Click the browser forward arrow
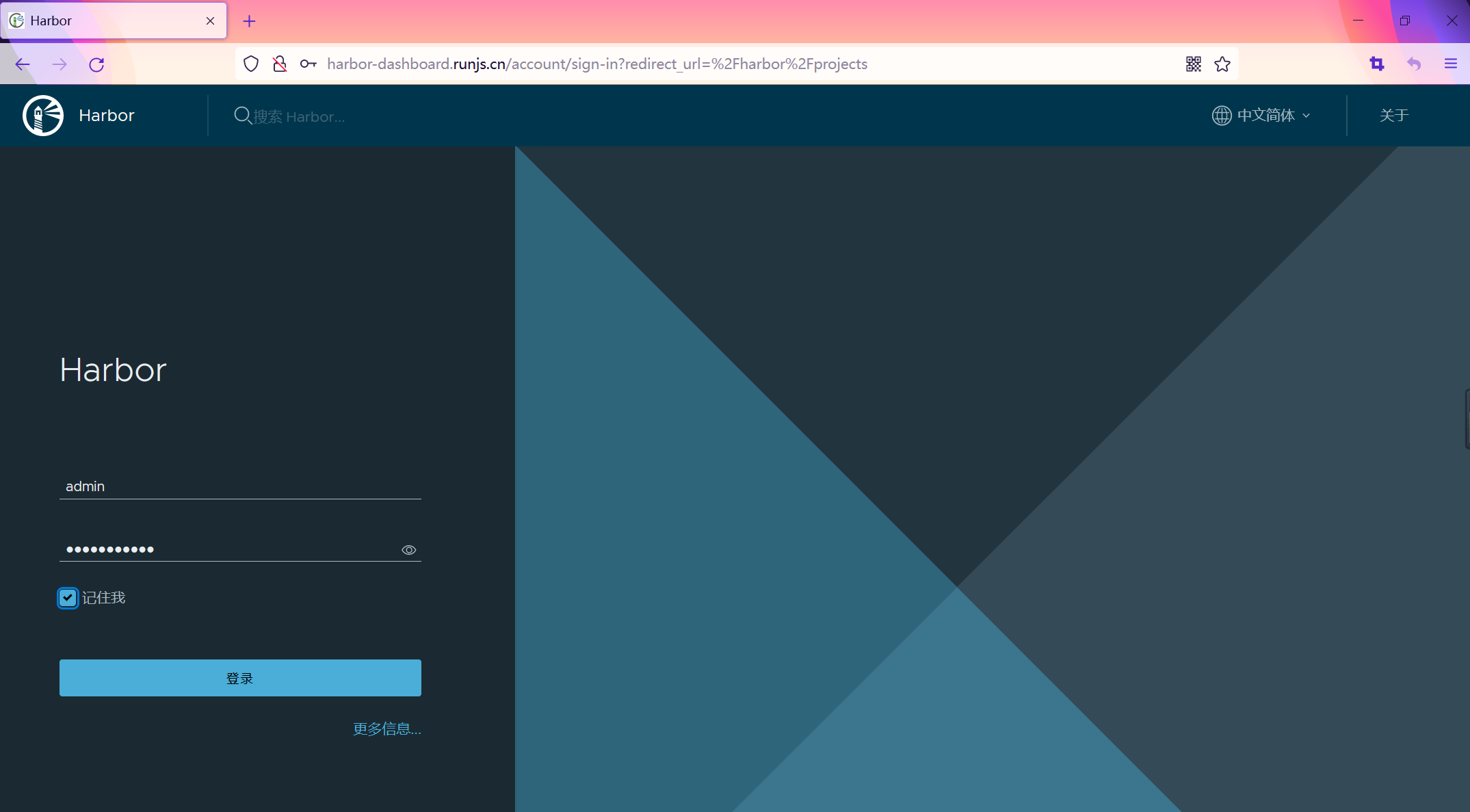This screenshot has width=1470, height=812. [60, 64]
